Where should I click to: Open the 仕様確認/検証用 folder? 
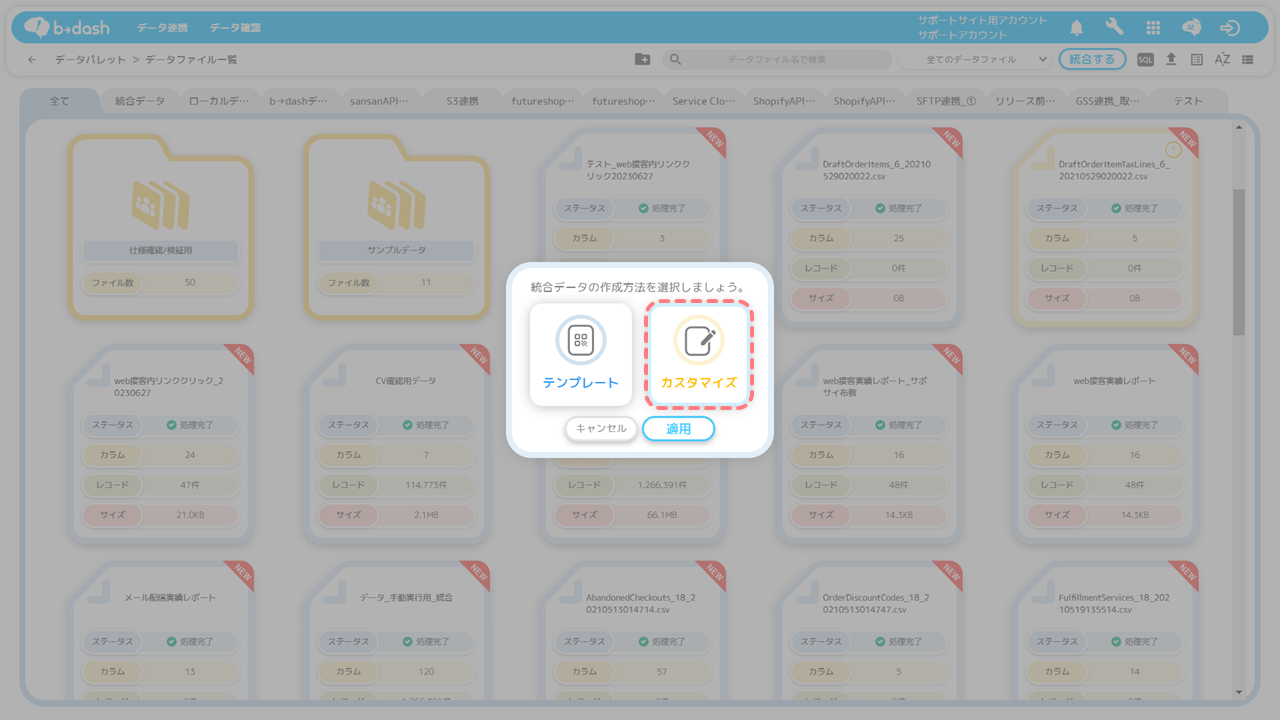(160, 227)
